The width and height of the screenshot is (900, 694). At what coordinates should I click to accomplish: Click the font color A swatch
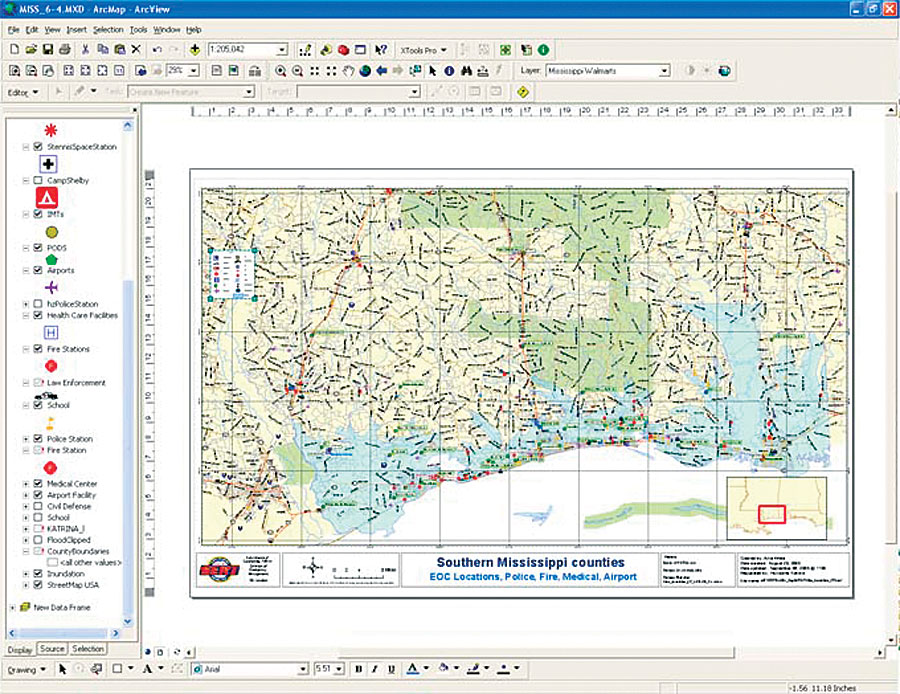413,669
